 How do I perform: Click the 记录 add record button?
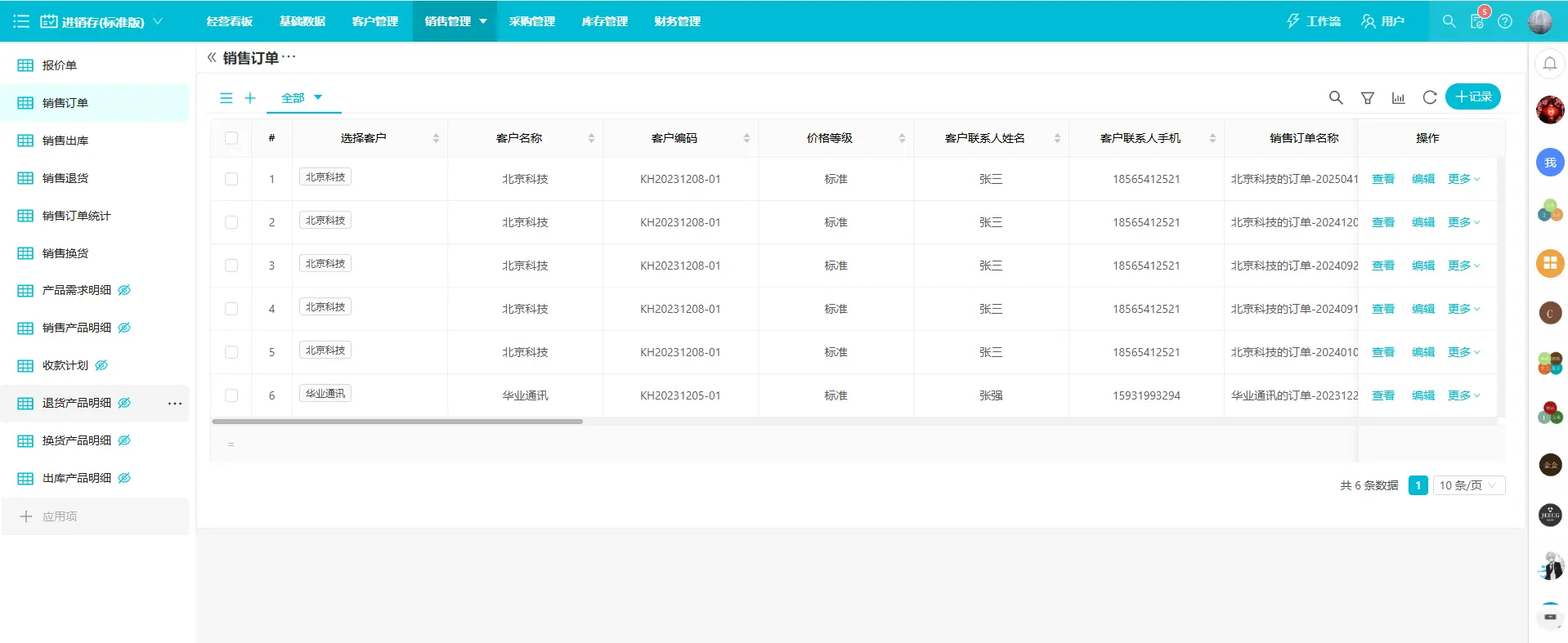[1473, 96]
